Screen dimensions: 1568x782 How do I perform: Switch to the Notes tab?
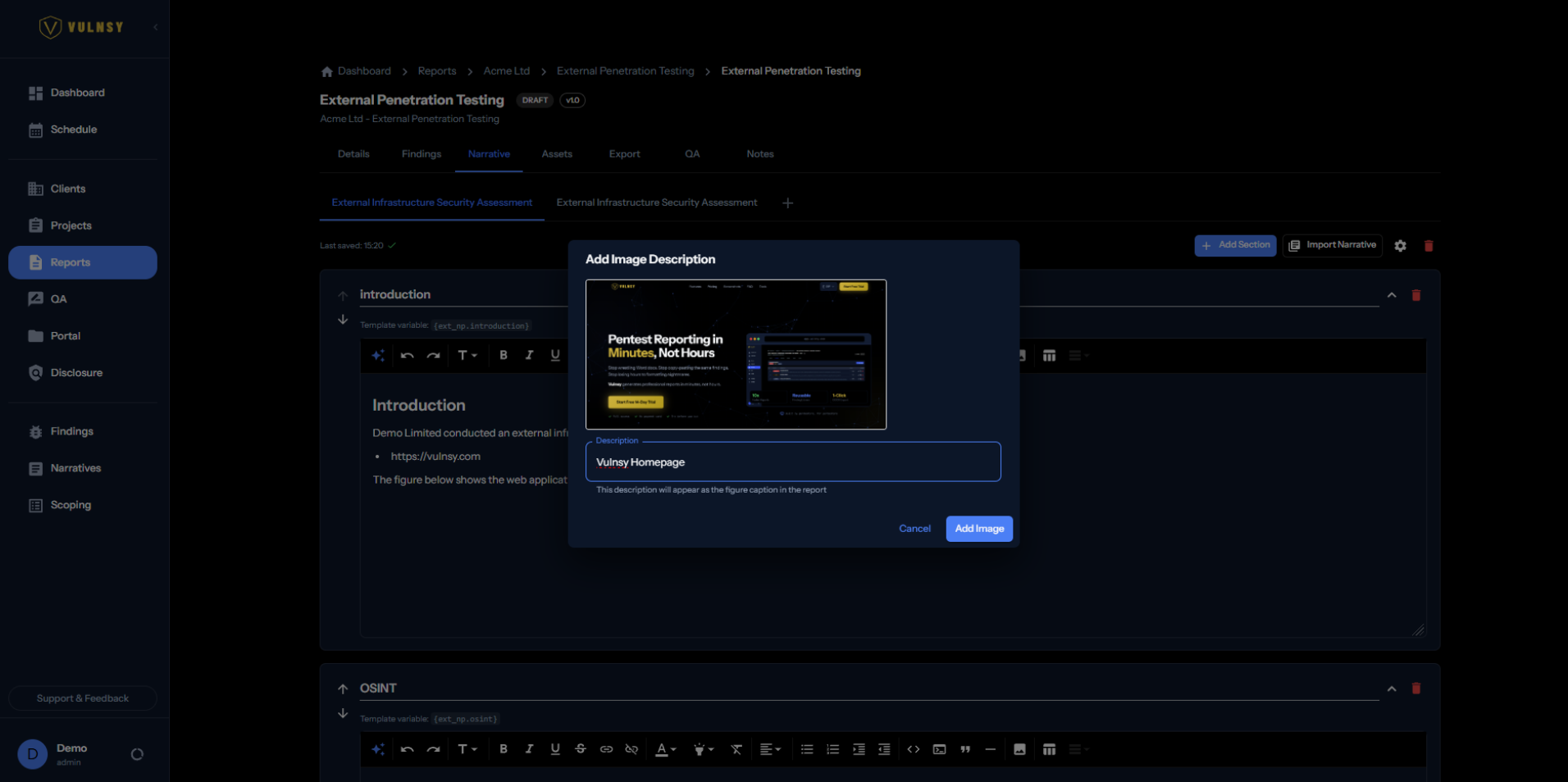(760, 154)
